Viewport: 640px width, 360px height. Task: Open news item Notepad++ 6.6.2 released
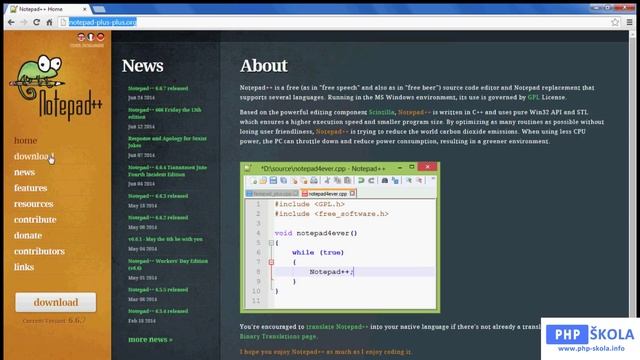[158, 218]
